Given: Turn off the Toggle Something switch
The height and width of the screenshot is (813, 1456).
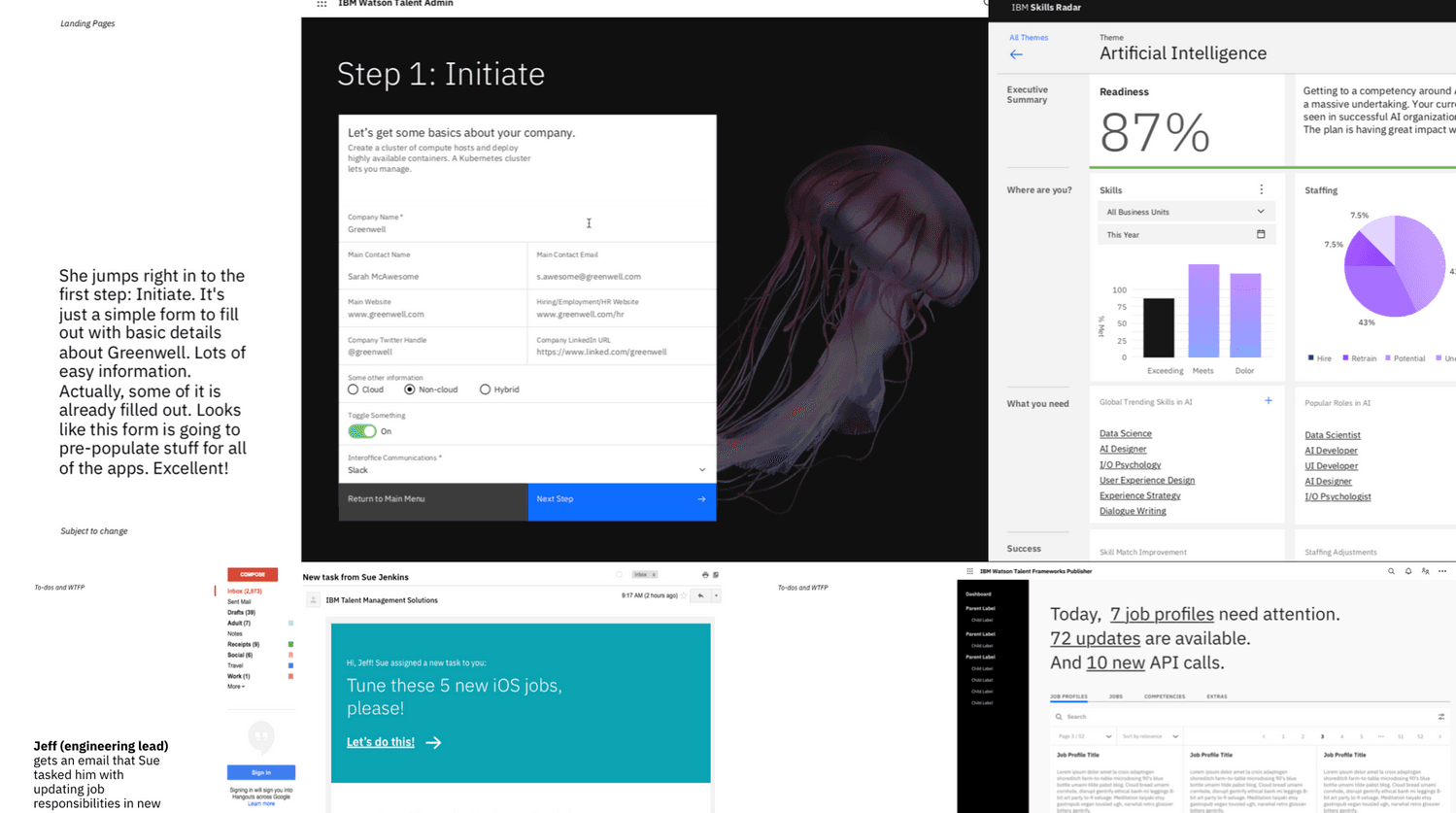Looking at the screenshot, I should pos(361,431).
